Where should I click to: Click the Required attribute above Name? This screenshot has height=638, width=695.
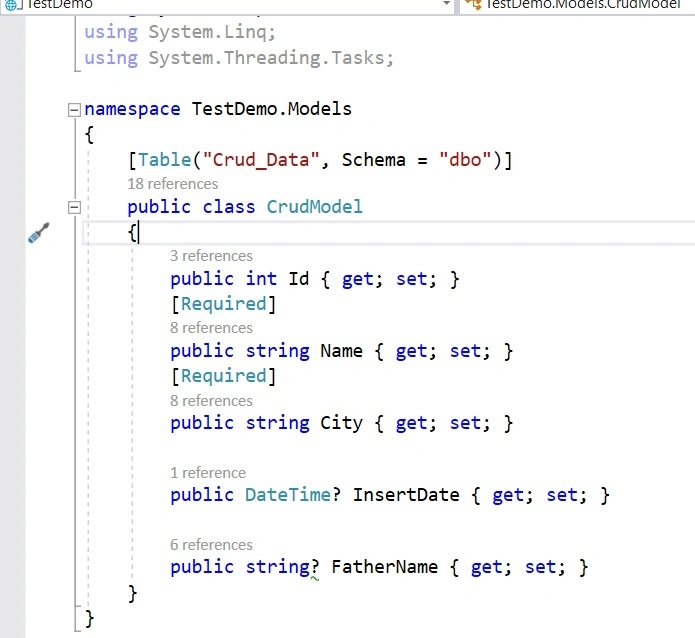[x=223, y=304]
